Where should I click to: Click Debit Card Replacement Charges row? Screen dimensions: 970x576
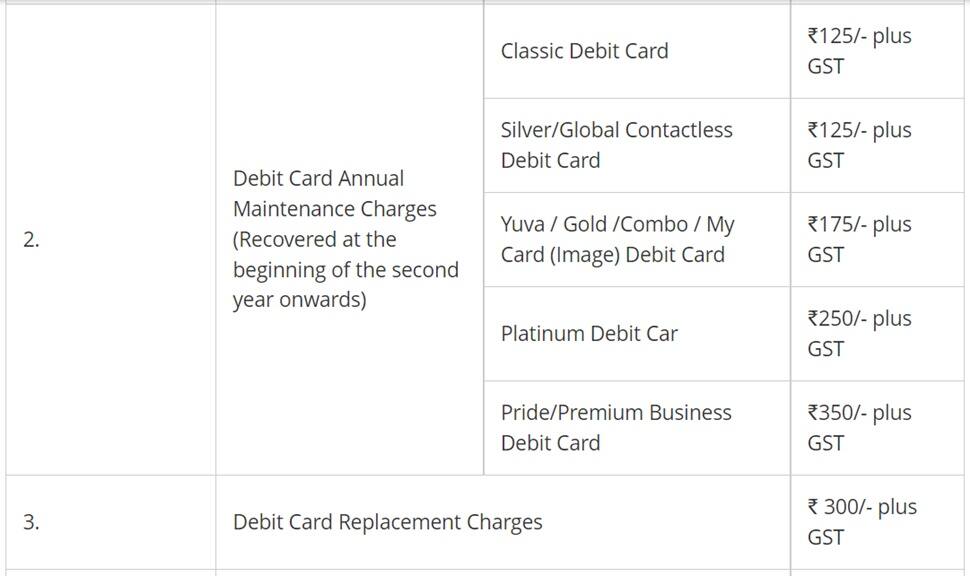[x=484, y=523]
